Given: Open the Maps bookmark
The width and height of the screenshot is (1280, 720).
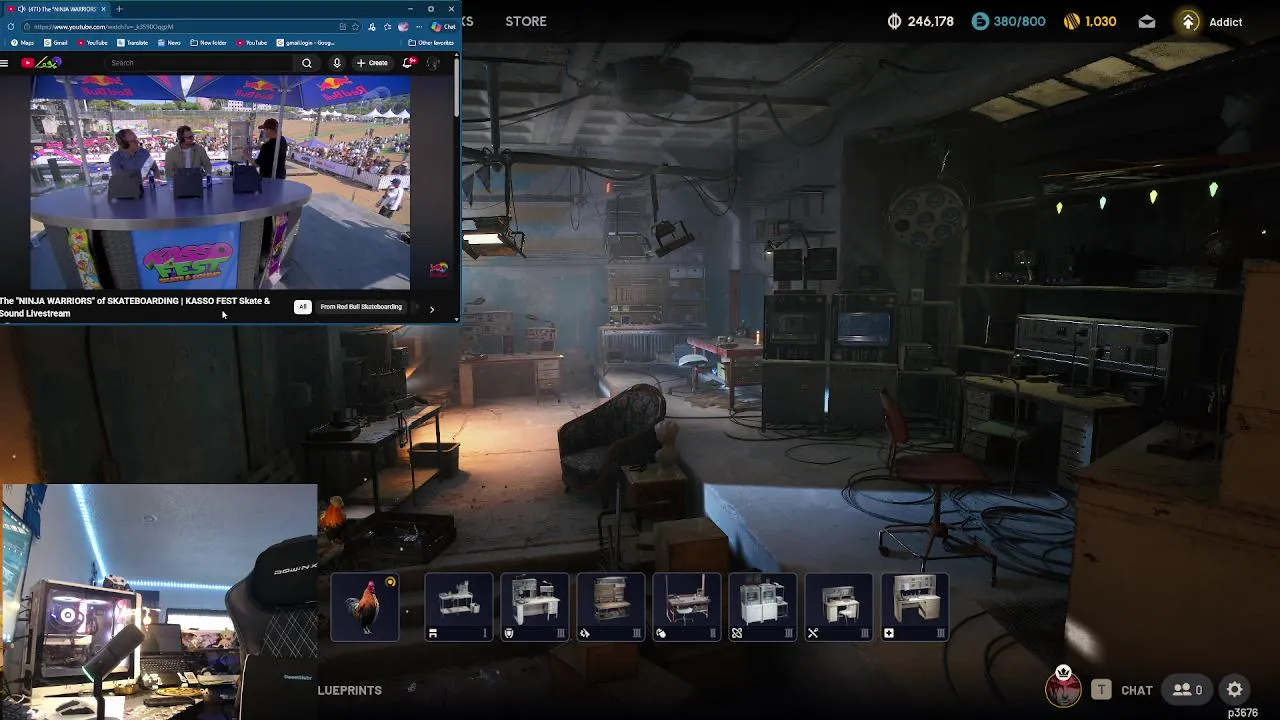Looking at the screenshot, I should 22,43.
